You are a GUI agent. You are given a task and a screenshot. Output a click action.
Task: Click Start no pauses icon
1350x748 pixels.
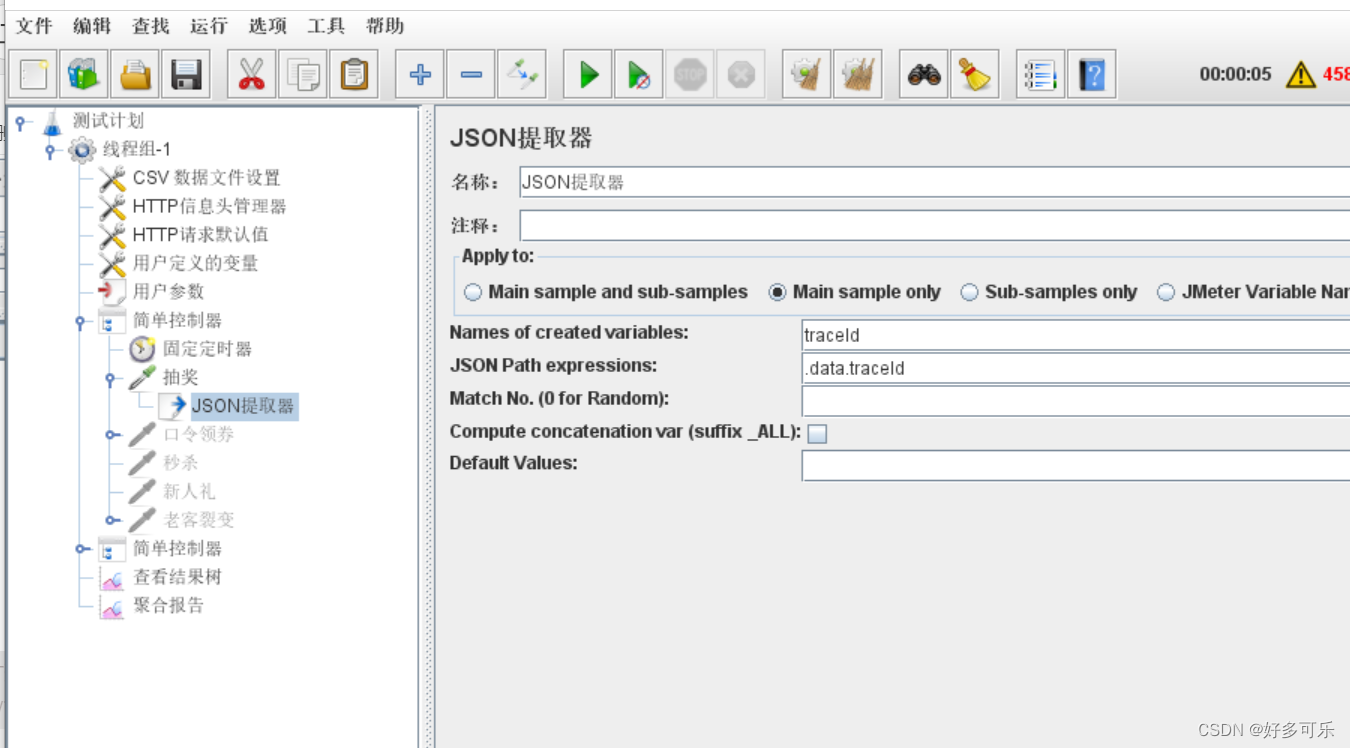tap(639, 74)
